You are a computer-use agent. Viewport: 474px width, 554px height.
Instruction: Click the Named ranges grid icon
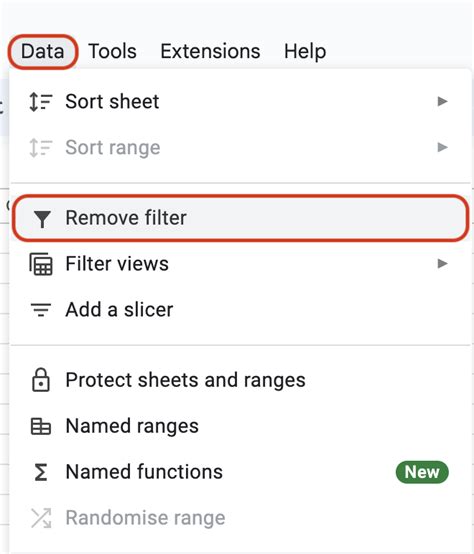pos(41,426)
